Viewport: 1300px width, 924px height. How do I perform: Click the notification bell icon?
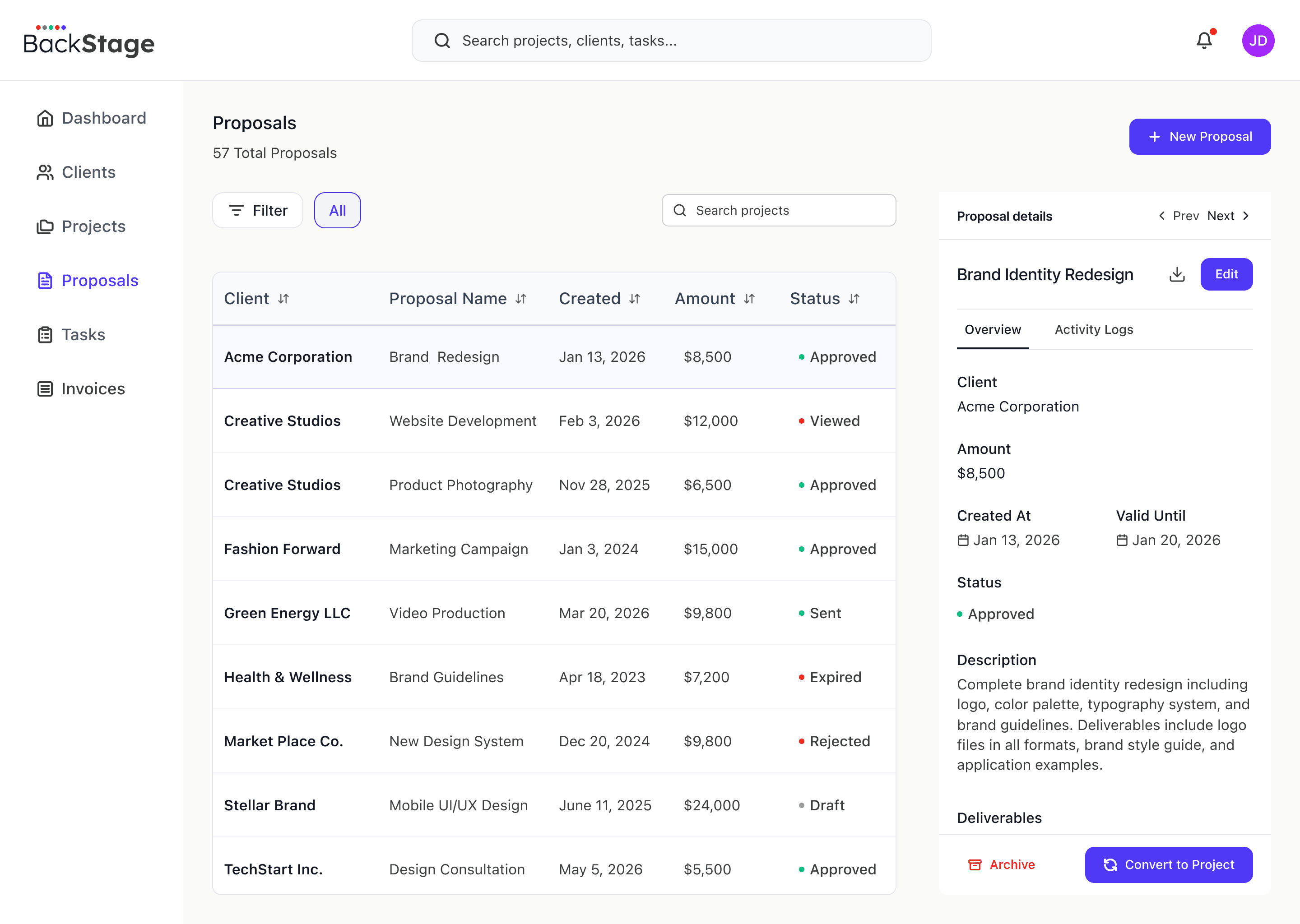[x=1204, y=41]
